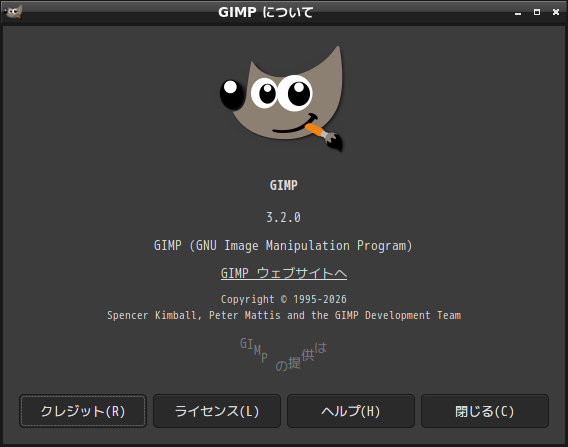Click the 閉じる(C) close button
The image size is (568, 447).
pyautogui.click(x=485, y=411)
